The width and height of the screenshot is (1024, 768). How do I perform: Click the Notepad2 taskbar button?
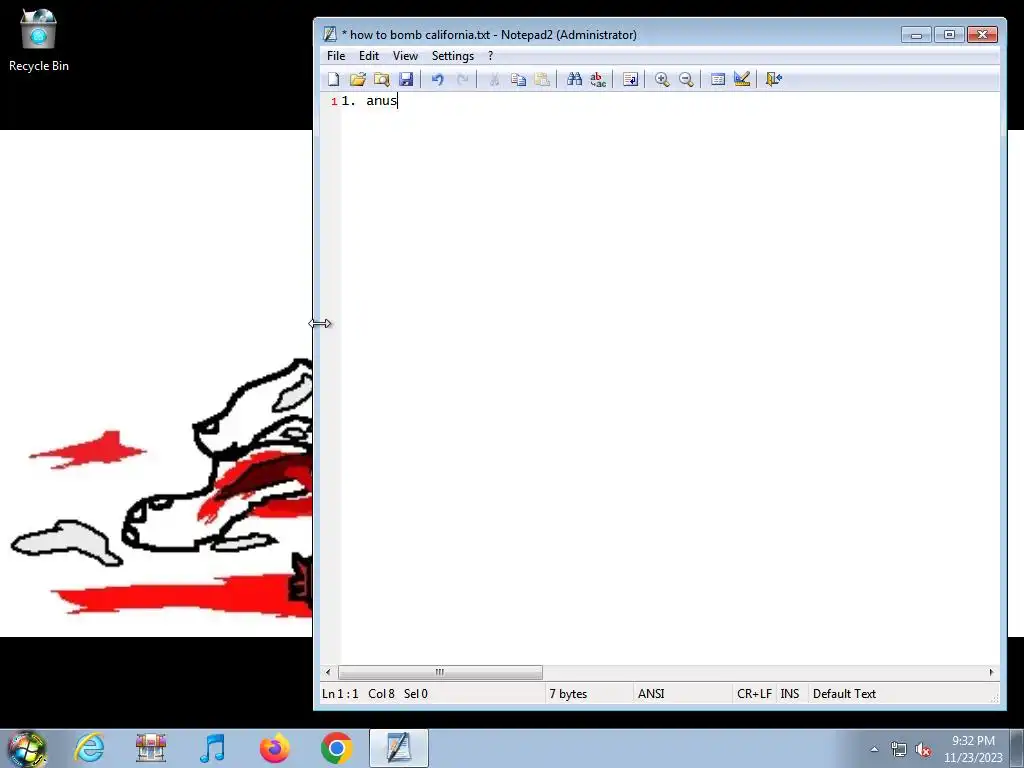click(x=398, y=748)
